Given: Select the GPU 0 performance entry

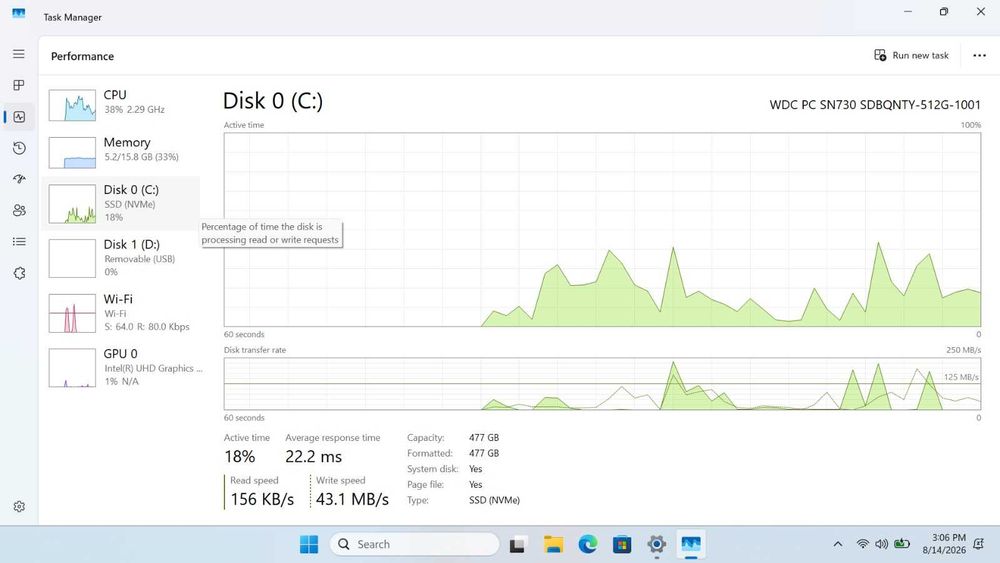Looking at the screenshot, I should click(x=123, y=367).
